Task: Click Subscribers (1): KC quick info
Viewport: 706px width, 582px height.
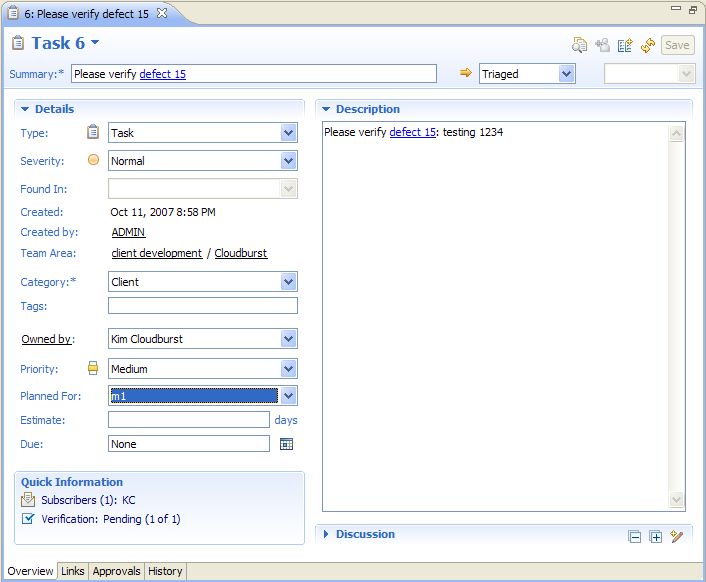Action: point(88,500)
